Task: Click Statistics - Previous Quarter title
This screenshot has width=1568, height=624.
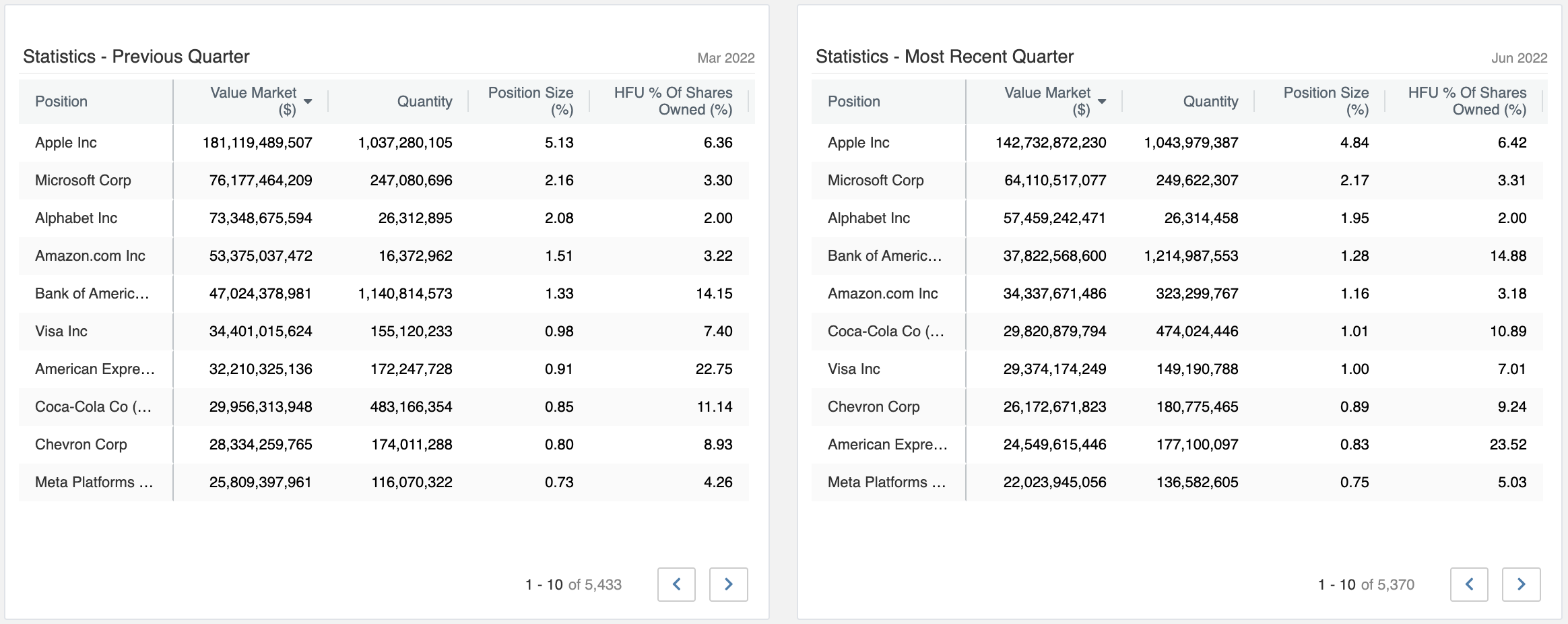Action: tap(136, 57)
